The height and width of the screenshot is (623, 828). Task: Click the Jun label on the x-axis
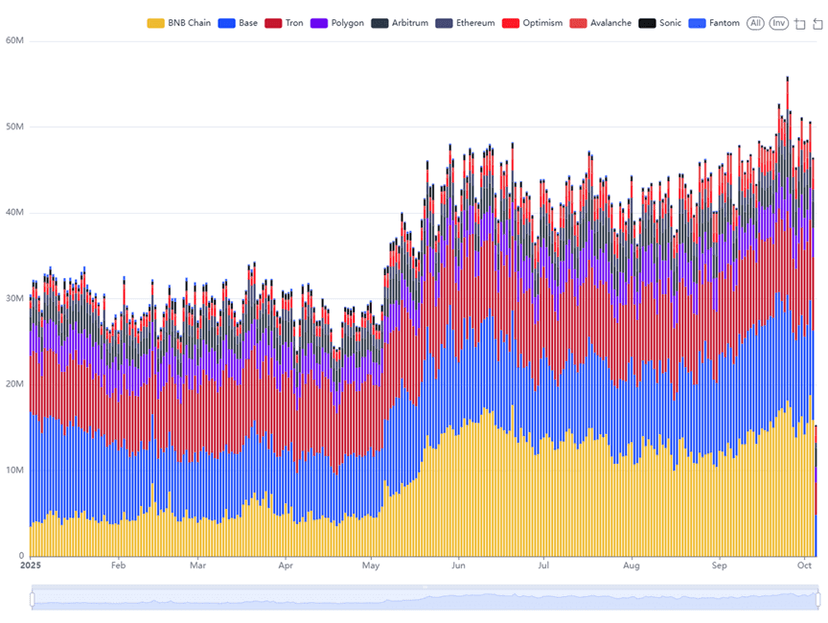[457, 565]
